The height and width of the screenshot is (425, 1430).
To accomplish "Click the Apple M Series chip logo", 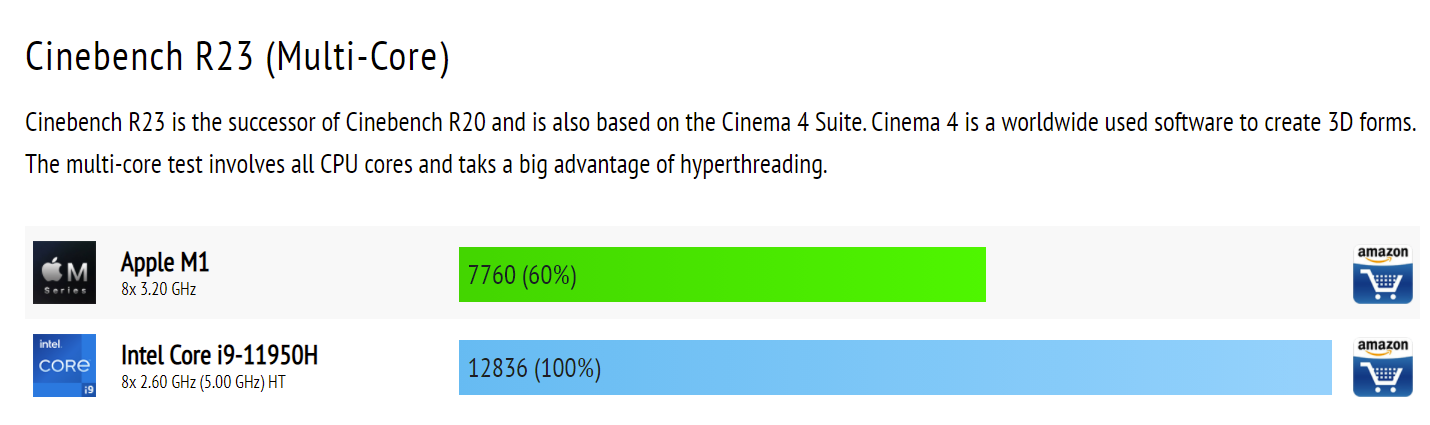I will (x=64, y=272).
